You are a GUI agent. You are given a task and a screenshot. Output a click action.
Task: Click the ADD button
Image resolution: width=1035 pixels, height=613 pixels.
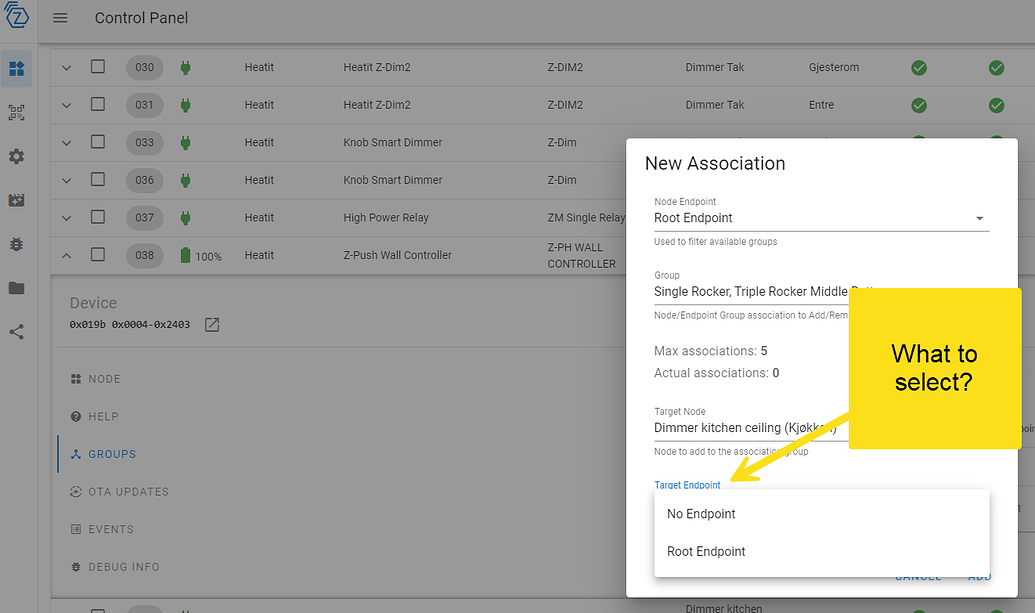tap(979, 576)
